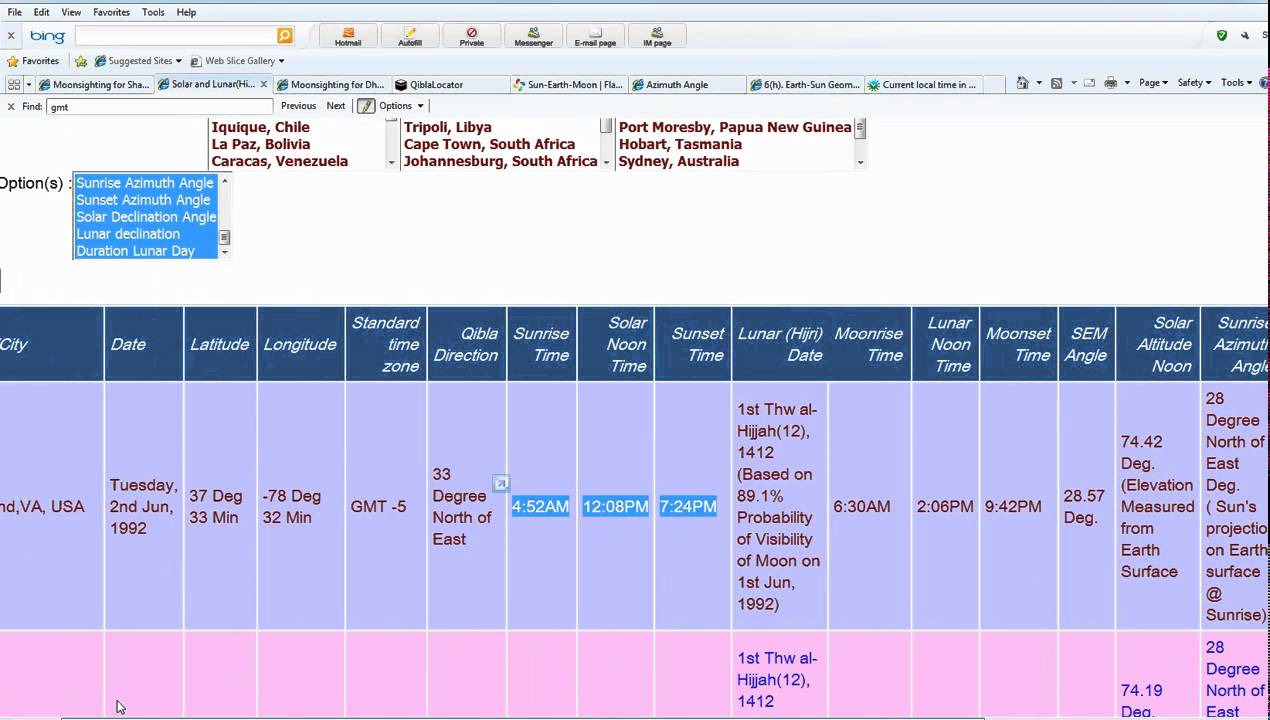
Task: Select Cape Town, South Africa
Action: 490,144
